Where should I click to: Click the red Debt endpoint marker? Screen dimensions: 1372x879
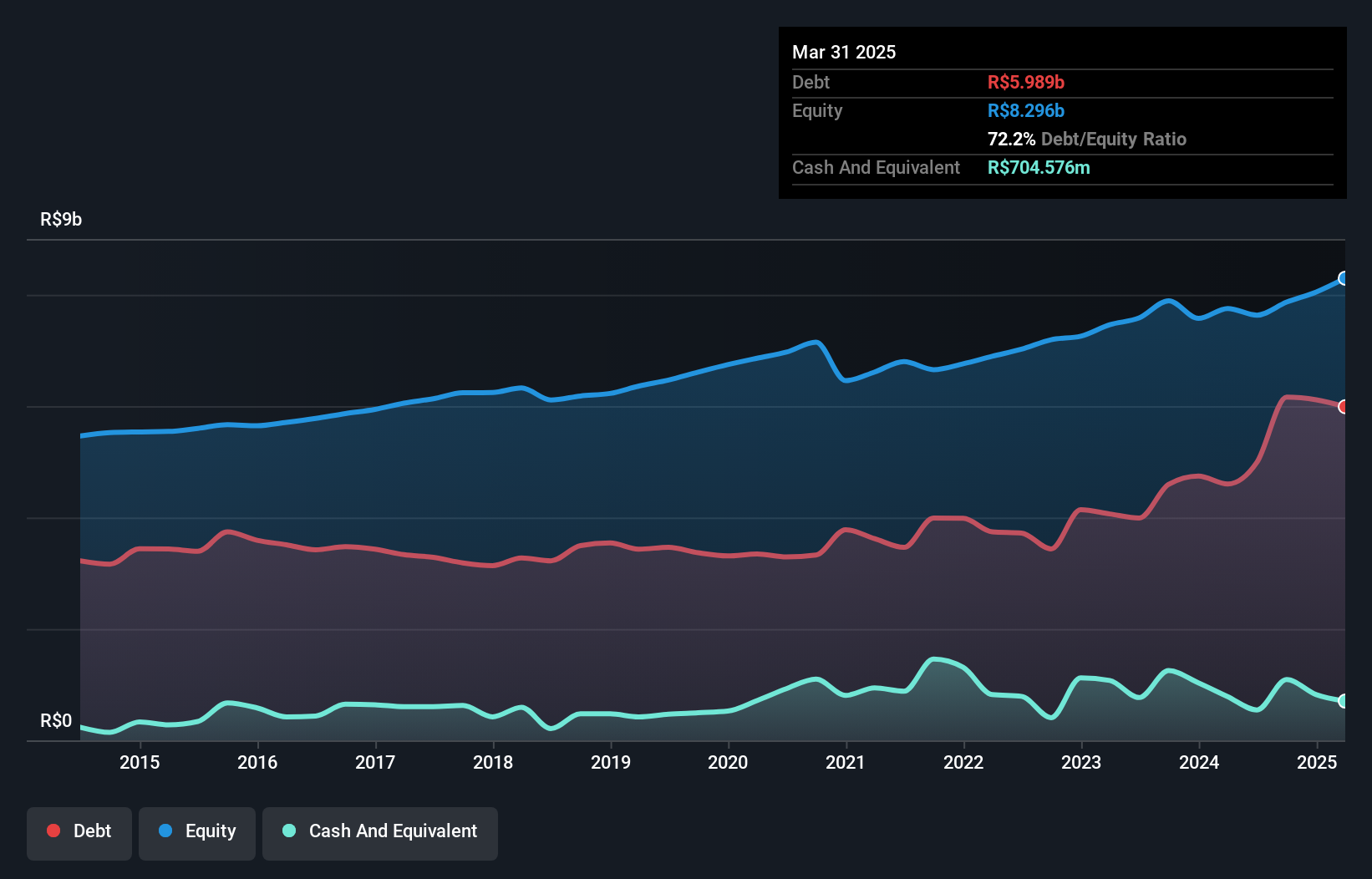(x=1343, y=407)
